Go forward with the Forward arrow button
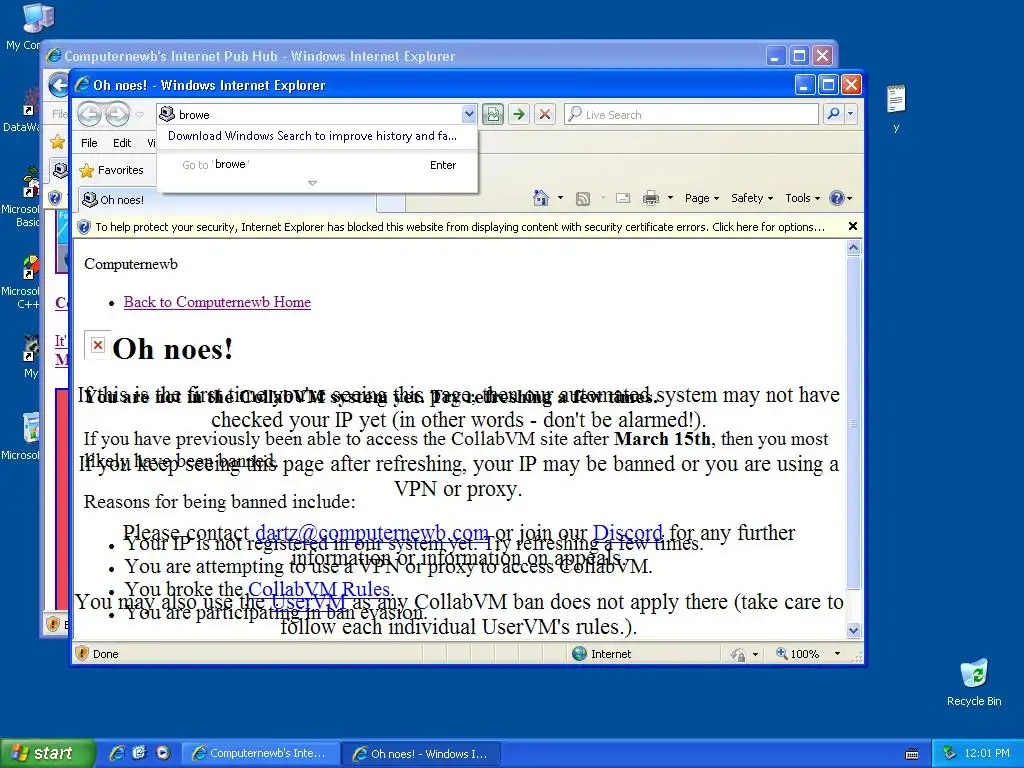1024x768 pixels. [118, 115]
